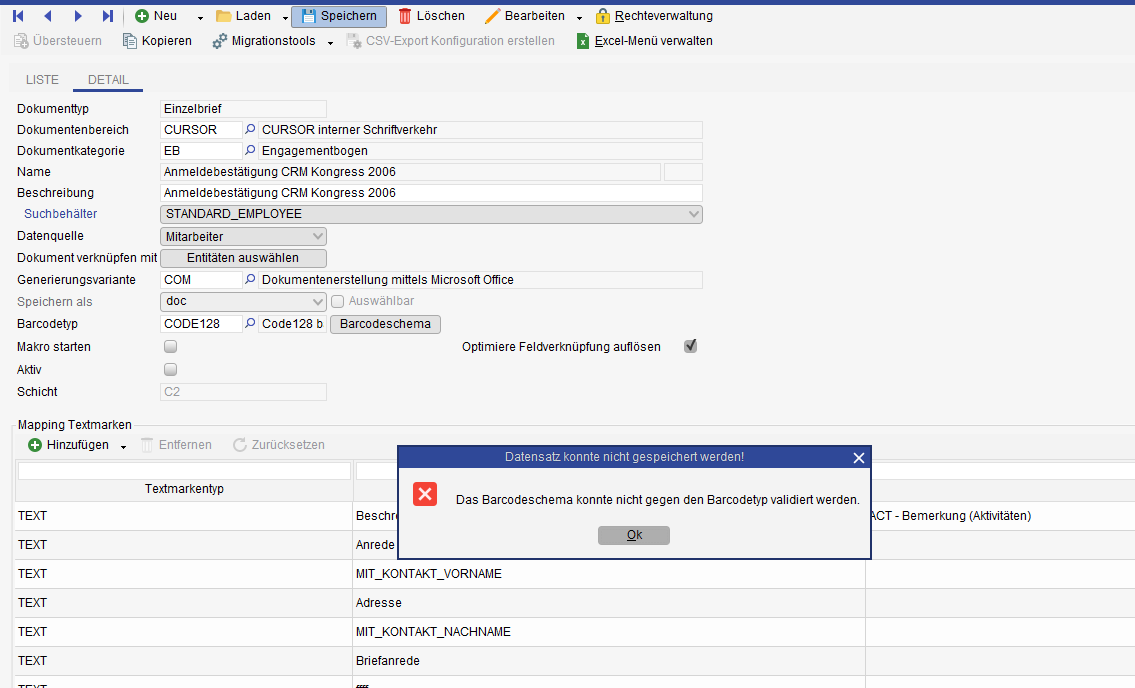Select the DETAIL tab
Screen dimensions: 1135x688
(108, 80)
